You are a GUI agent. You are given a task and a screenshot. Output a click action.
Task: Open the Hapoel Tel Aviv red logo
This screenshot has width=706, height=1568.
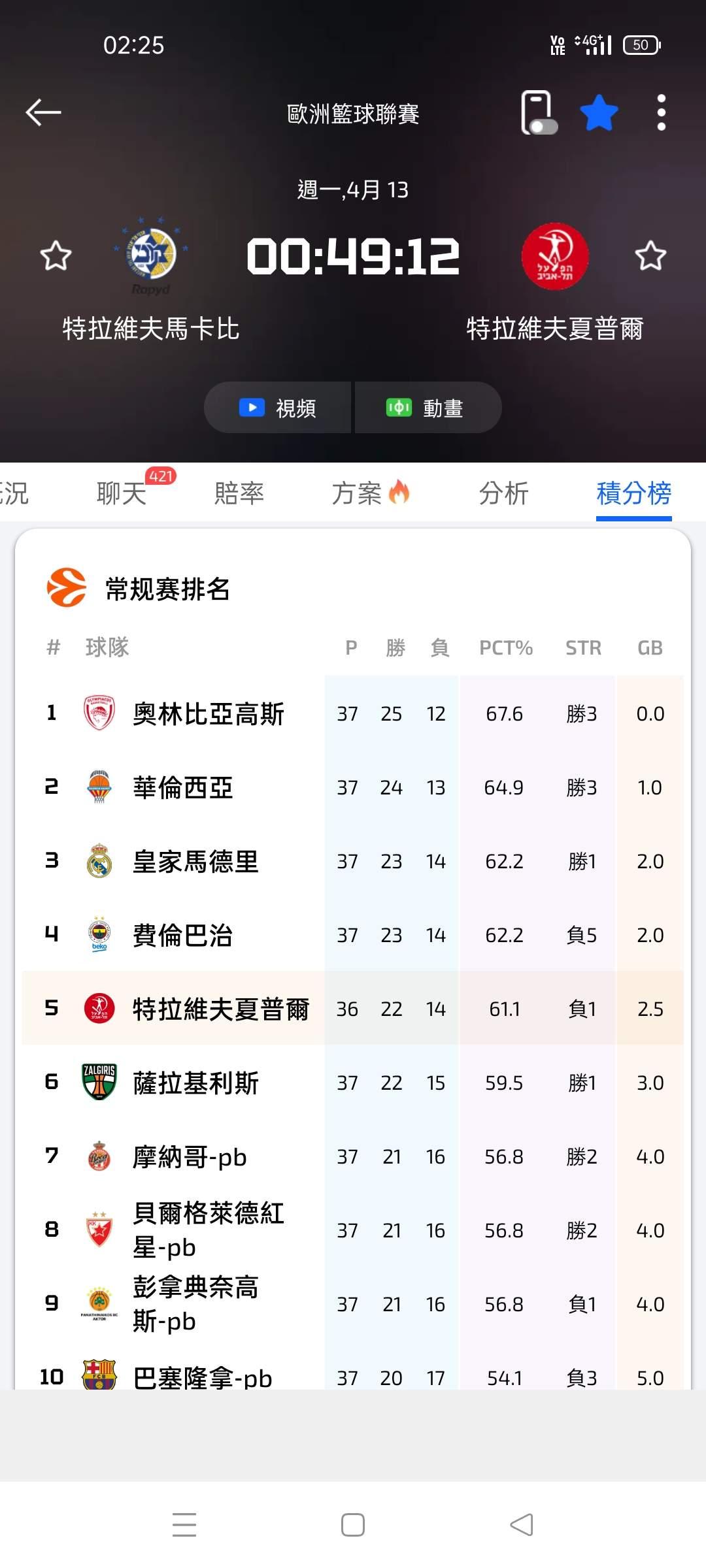coord(555,256)
